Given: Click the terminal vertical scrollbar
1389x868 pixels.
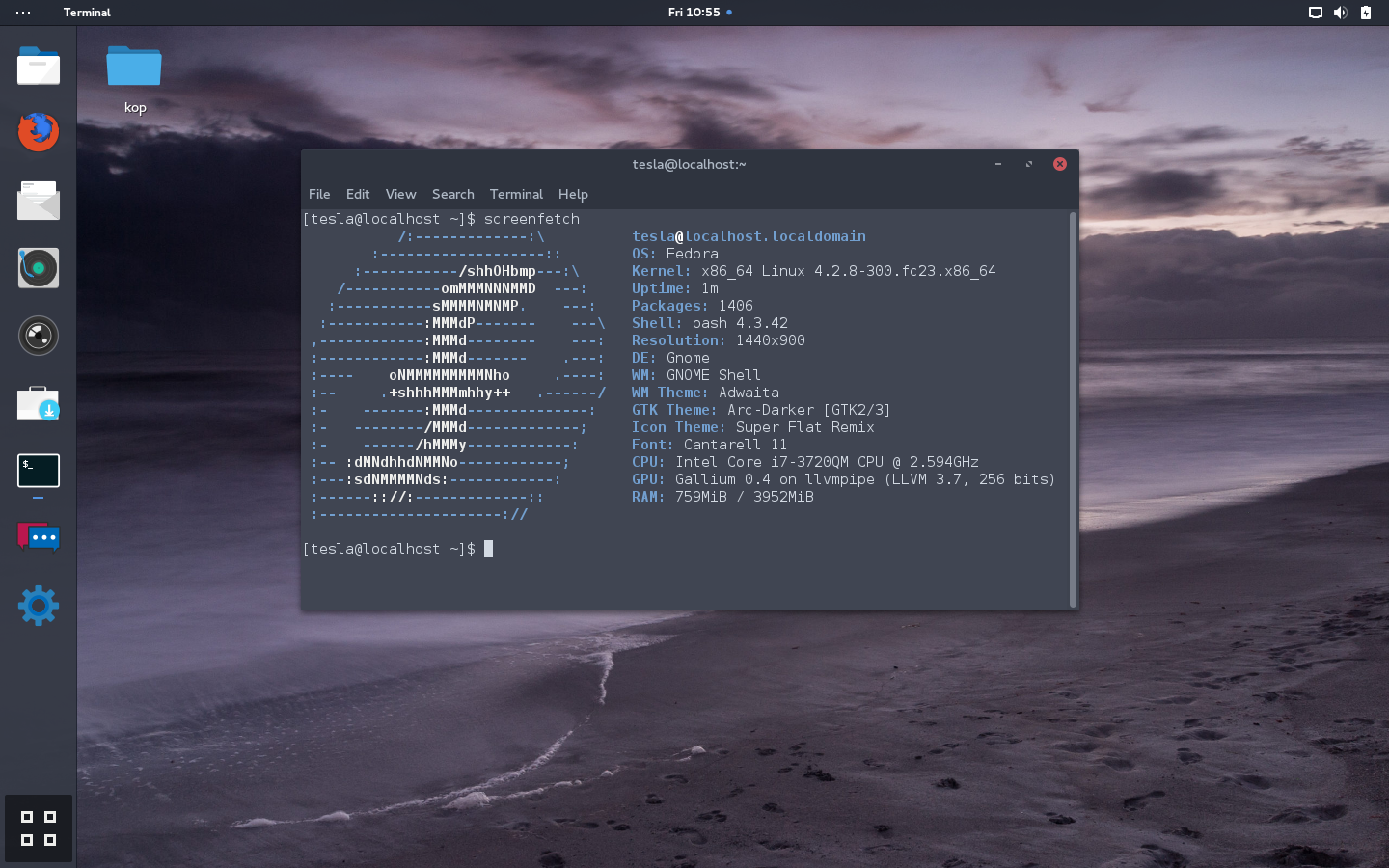Looking at the screenshot, I should (x=1073, y=410).
